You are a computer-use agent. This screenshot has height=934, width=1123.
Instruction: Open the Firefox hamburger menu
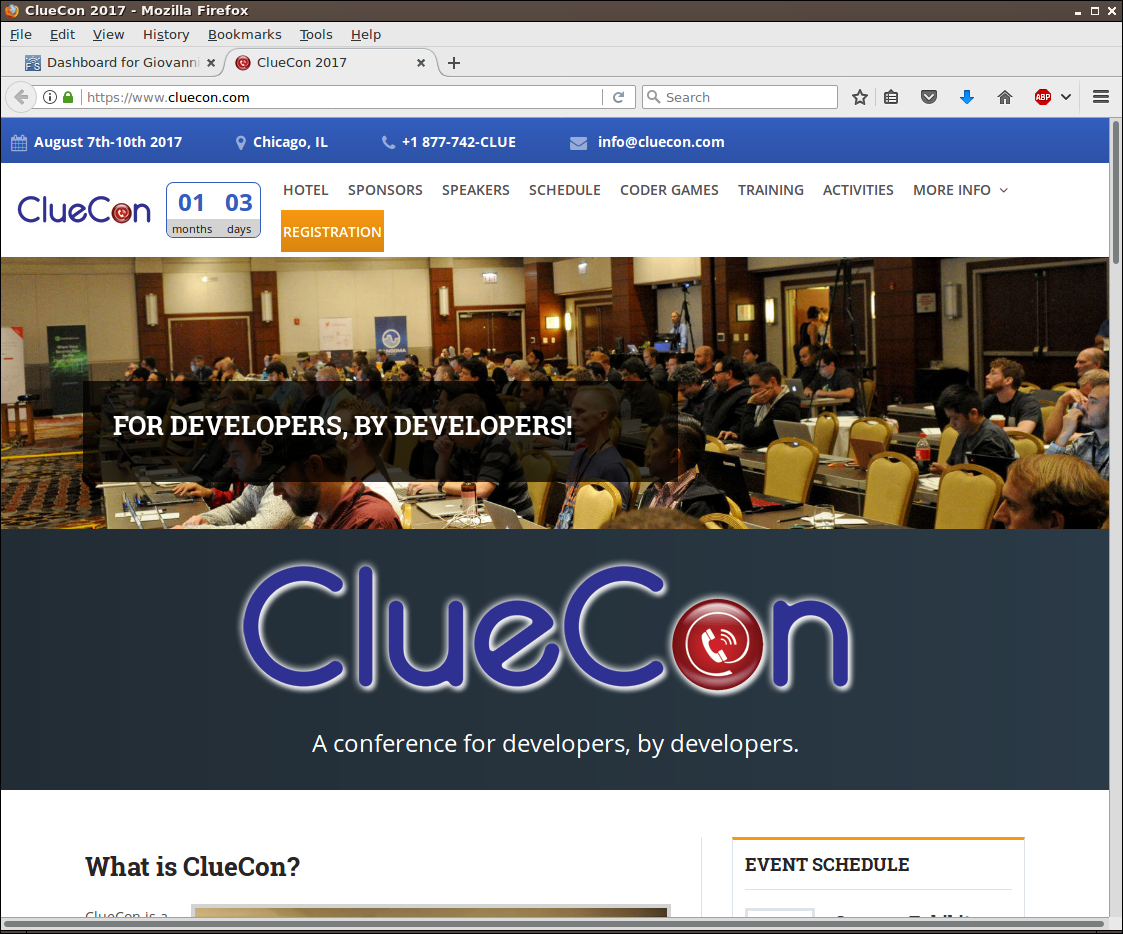[x=1101, y=97]
